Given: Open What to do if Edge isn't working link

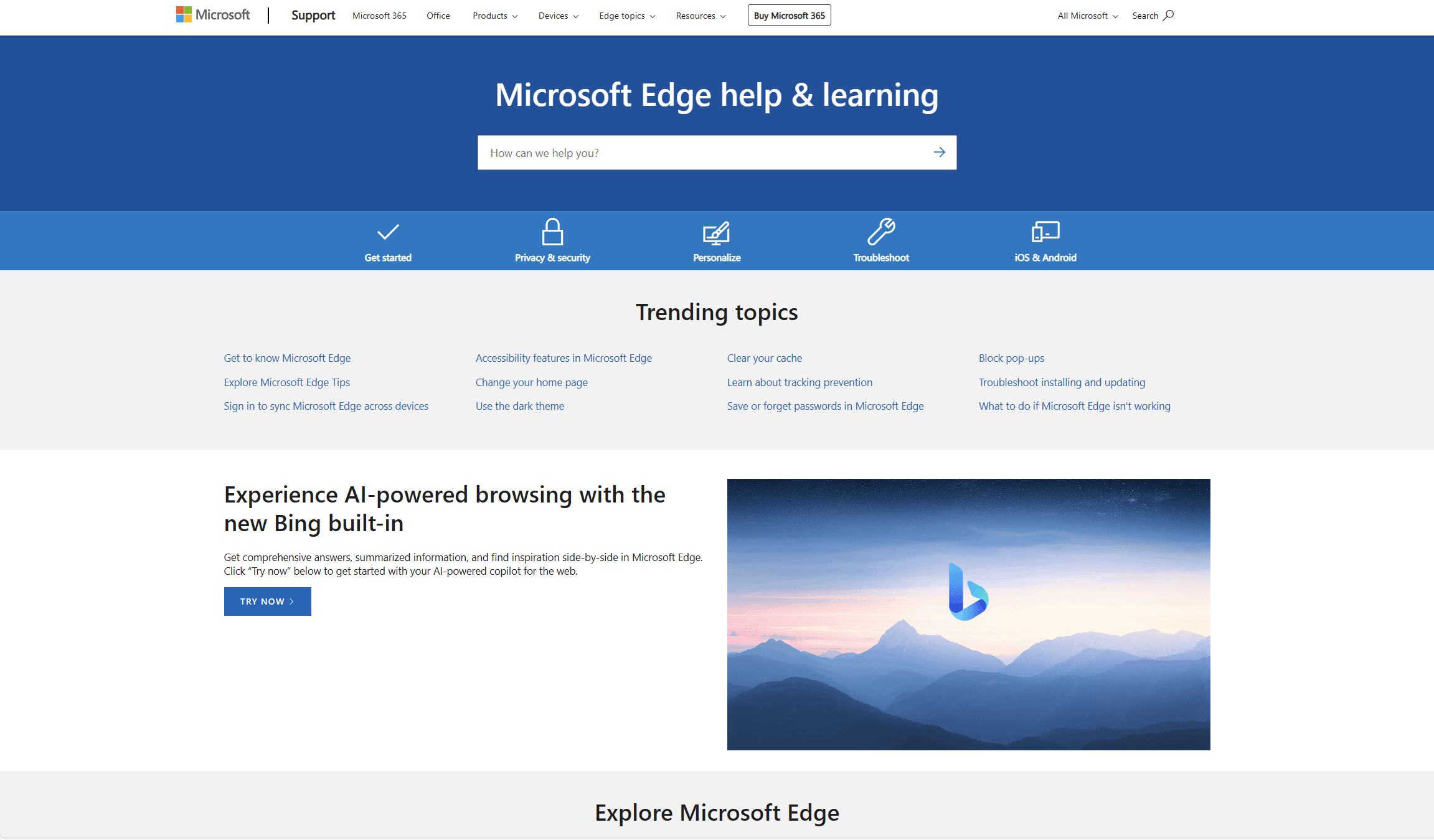Looking at the screenshot, I should pyautogui.click(x=1075, y=406).
